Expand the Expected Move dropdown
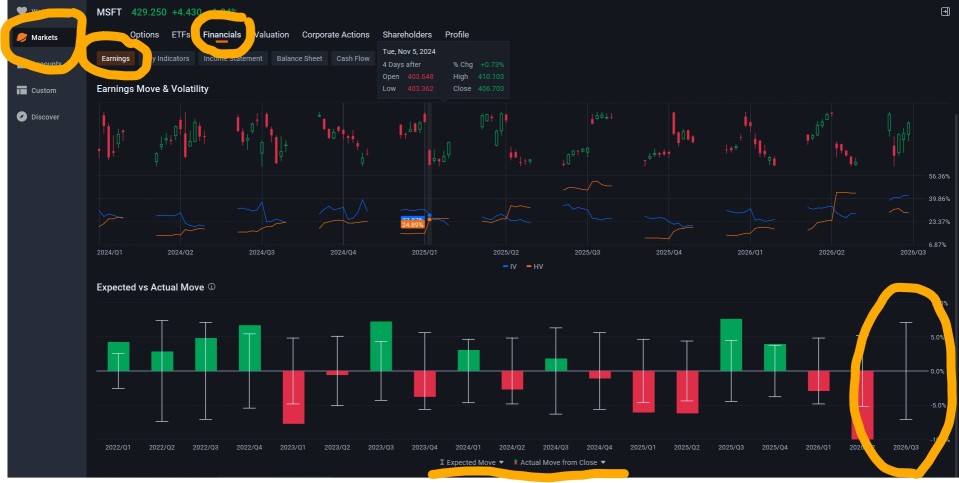Screen dimensions: 959x483 (x=472, y=463)
